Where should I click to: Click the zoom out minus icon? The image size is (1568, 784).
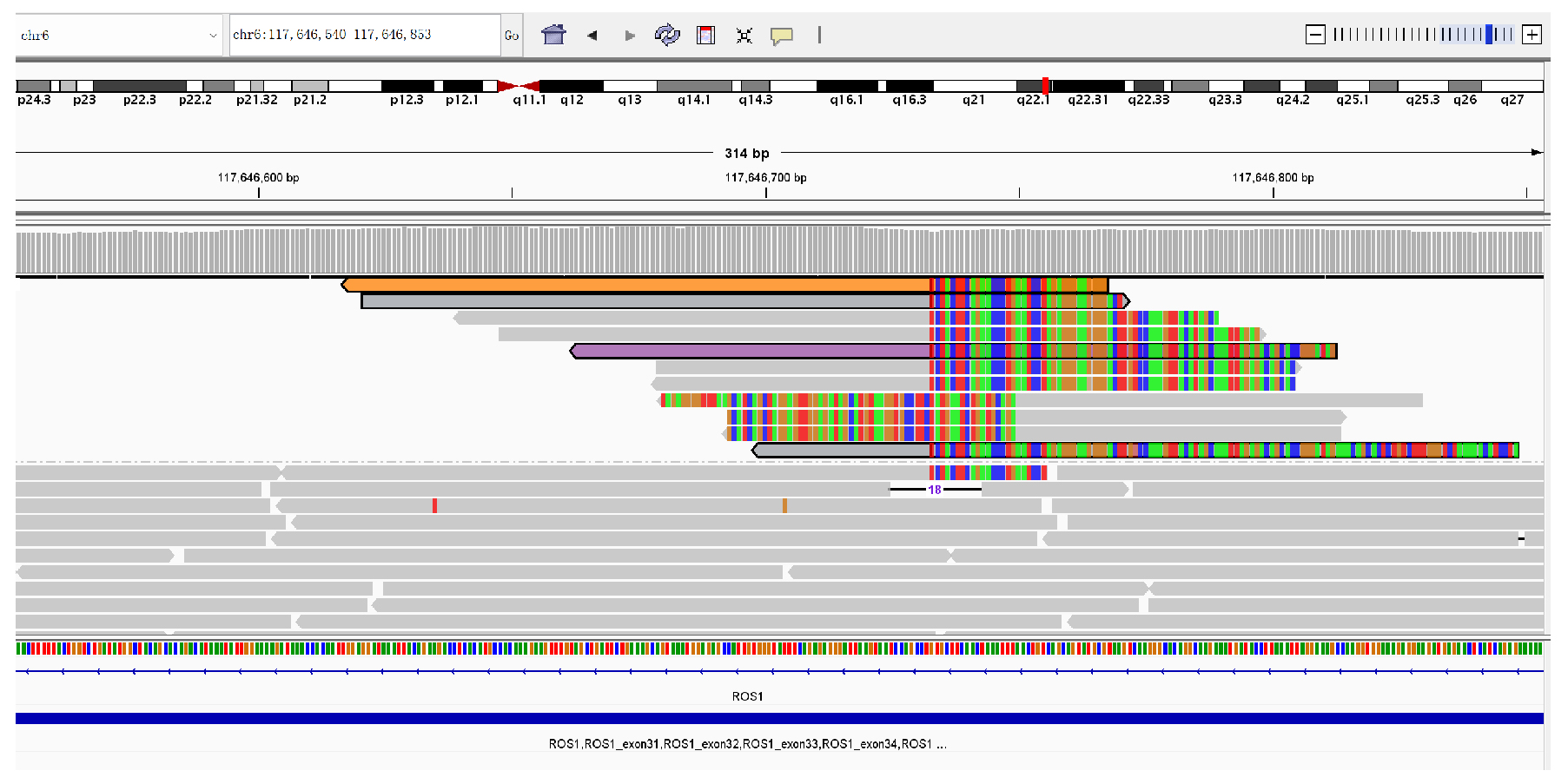[x=1314, y=35]
